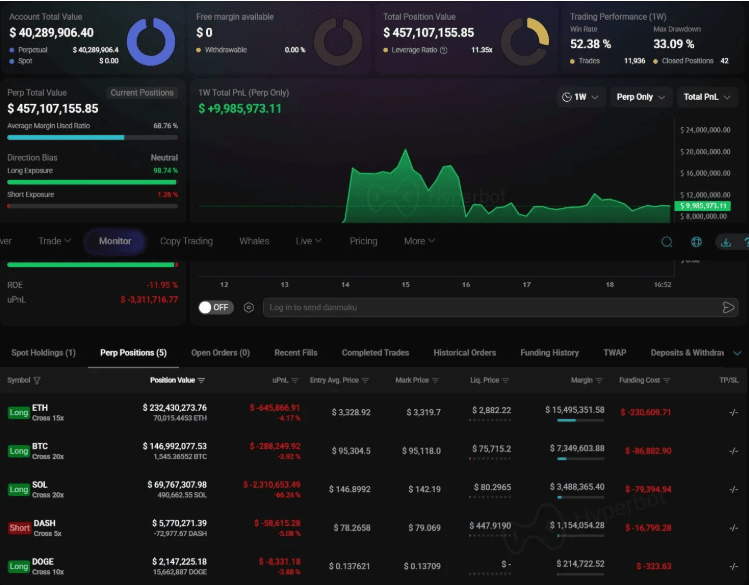This screenshot has width=749, height=585.
Task: Click the Account Total Value donut chart
Action: point(151,42)
